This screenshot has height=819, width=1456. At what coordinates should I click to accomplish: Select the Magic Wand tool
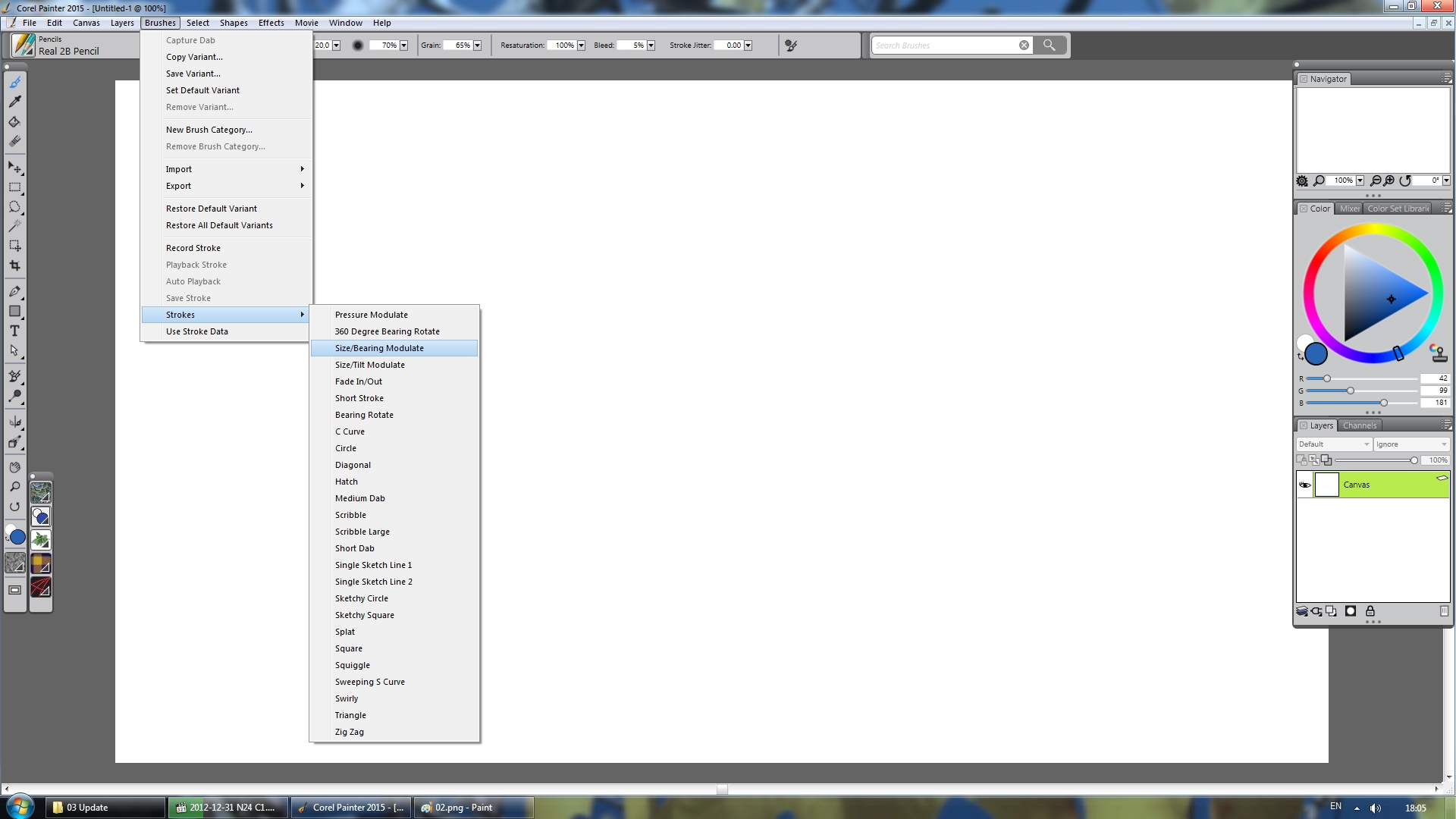point(14,226)
